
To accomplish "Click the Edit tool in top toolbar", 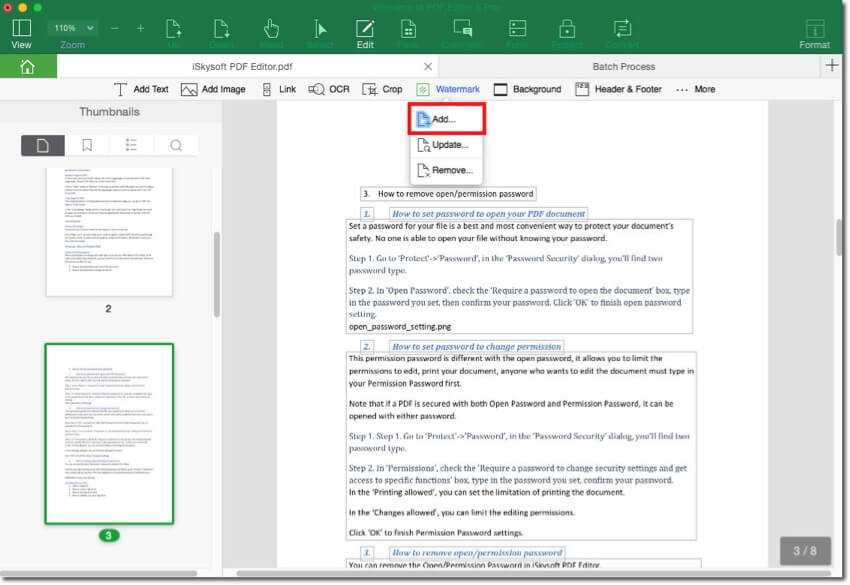I will 365,31.
